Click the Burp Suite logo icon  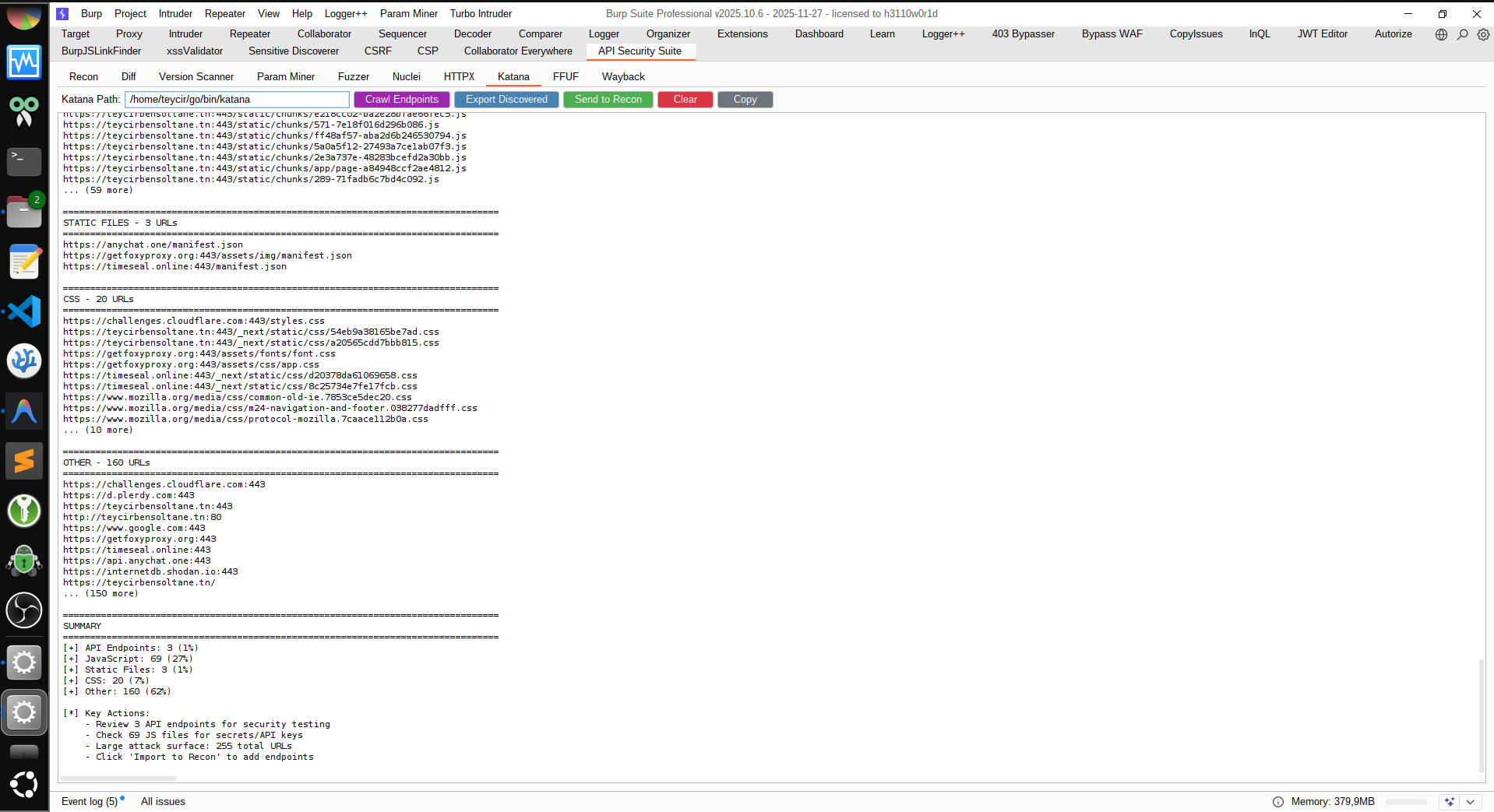[x=62, y=14]
